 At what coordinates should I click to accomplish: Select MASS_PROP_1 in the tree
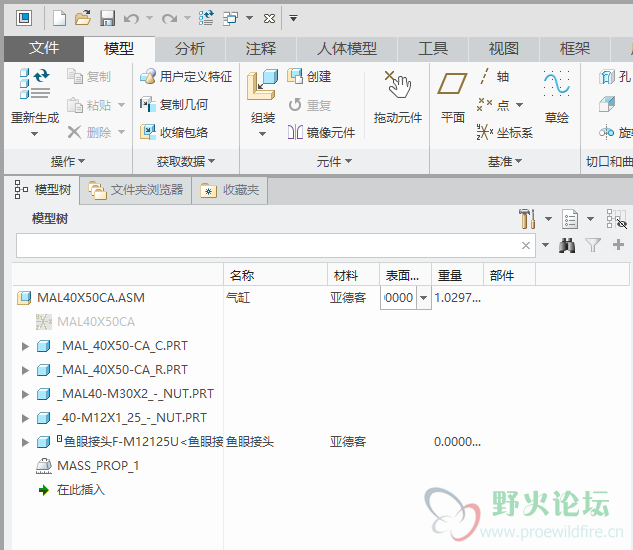(x=88, y=466)
